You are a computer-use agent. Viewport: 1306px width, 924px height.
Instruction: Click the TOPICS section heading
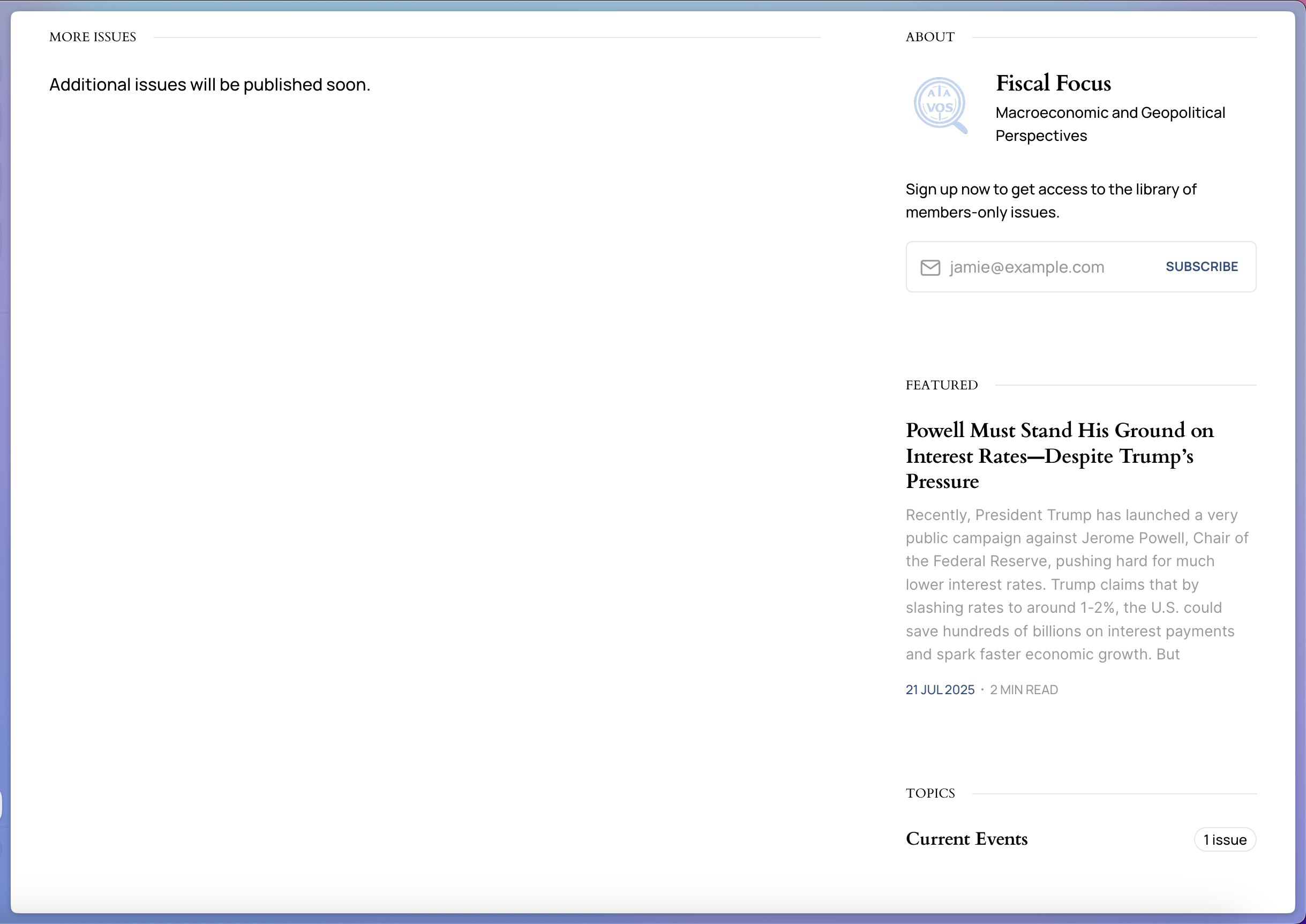pyautogui.click(x=930, y=793)
